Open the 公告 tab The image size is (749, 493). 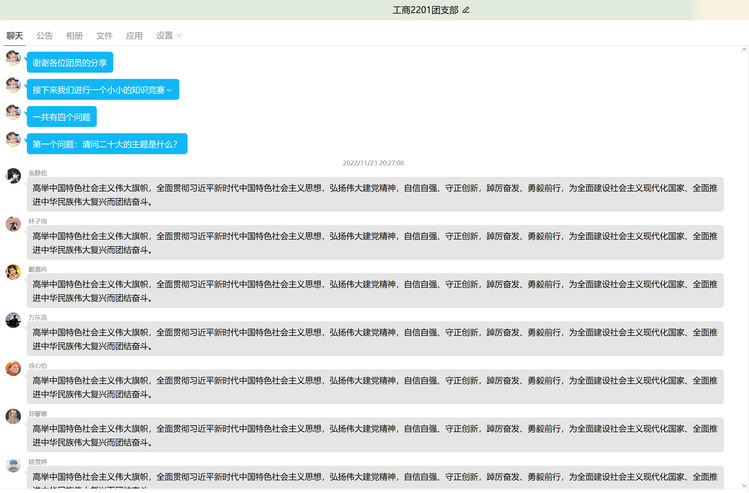coord(44,36)
